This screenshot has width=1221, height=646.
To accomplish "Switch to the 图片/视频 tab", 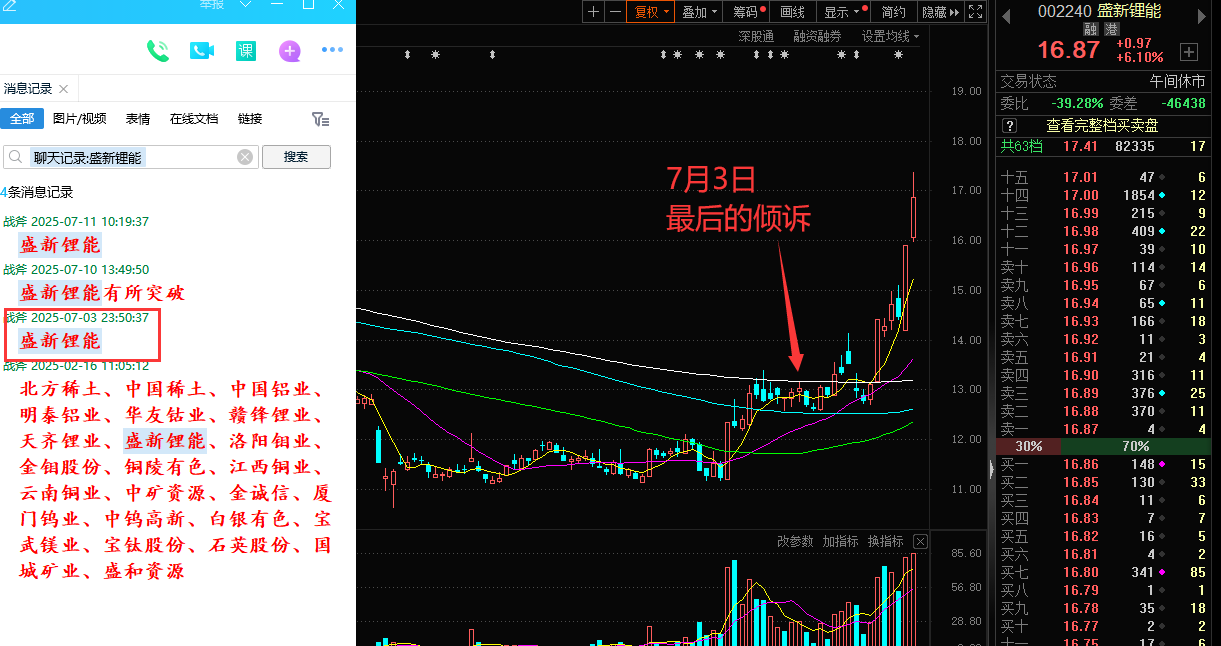I will [79, 119].
